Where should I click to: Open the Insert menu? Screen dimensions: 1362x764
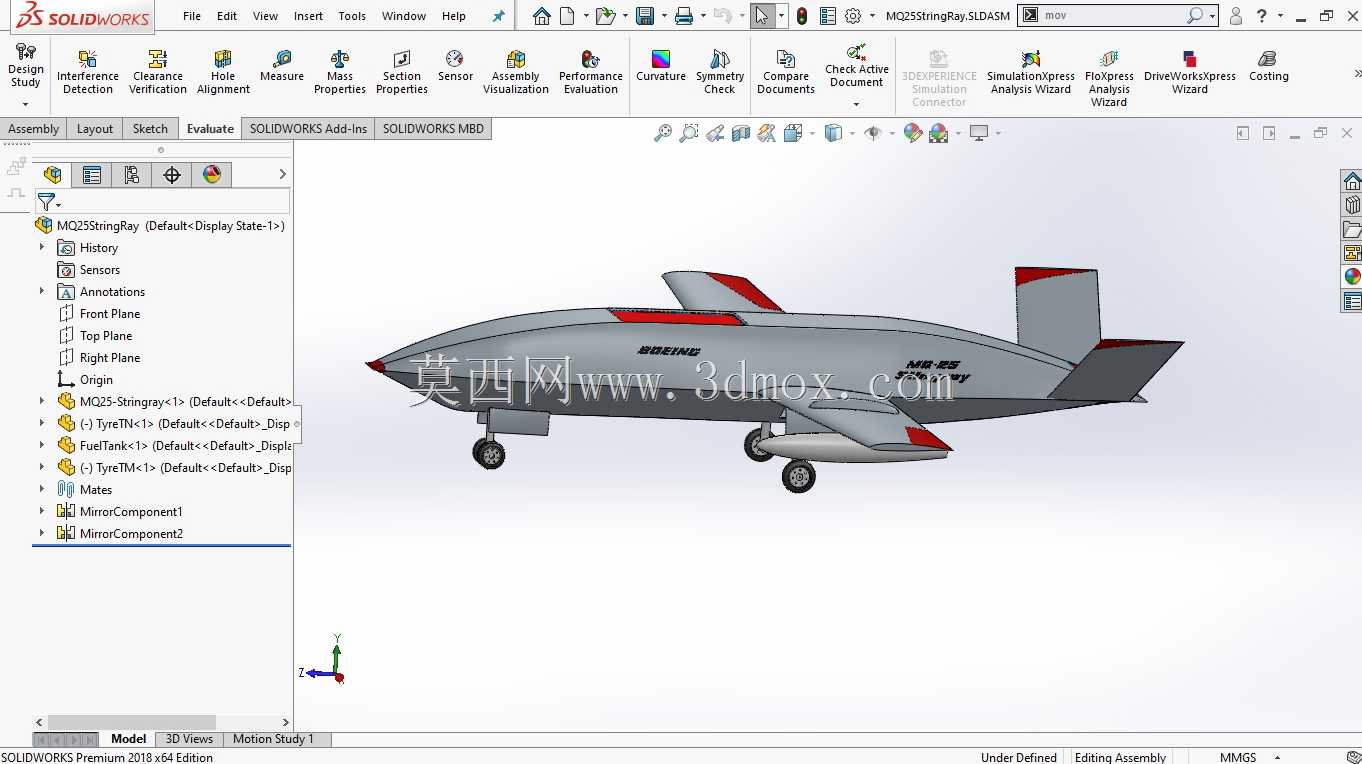pos(308,16)
